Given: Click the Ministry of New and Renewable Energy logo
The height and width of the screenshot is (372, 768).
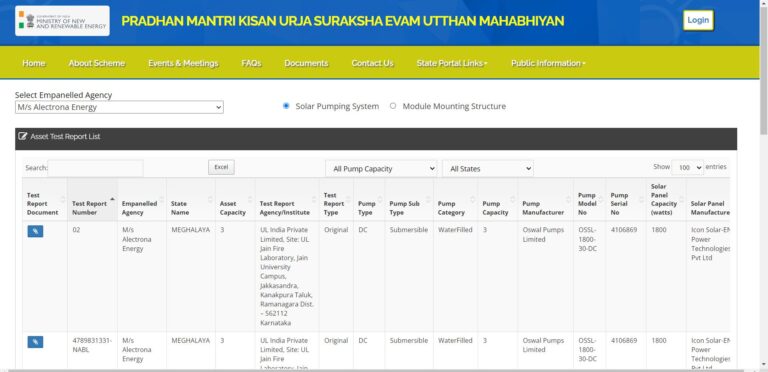Looking at the screenshot, I should [x=62, y=21].
